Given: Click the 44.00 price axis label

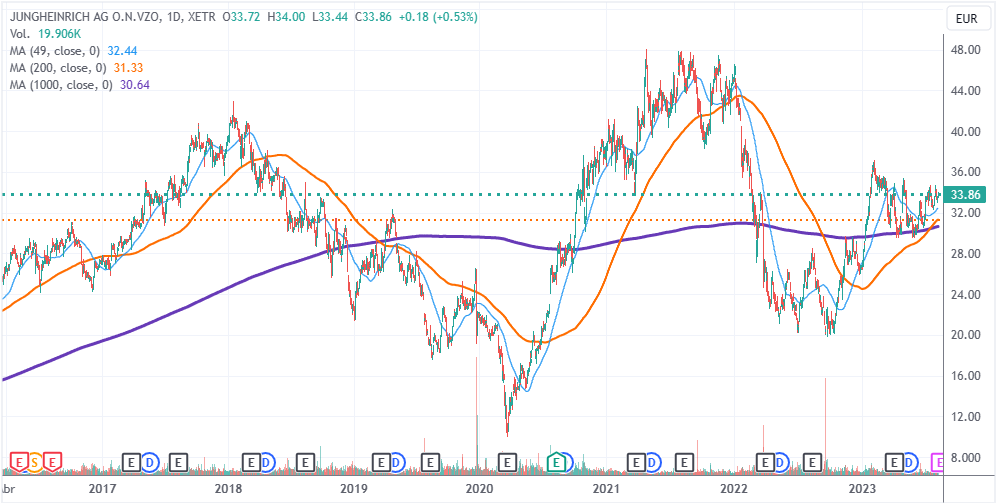Looking at the screenshot, I should [965, 90].
